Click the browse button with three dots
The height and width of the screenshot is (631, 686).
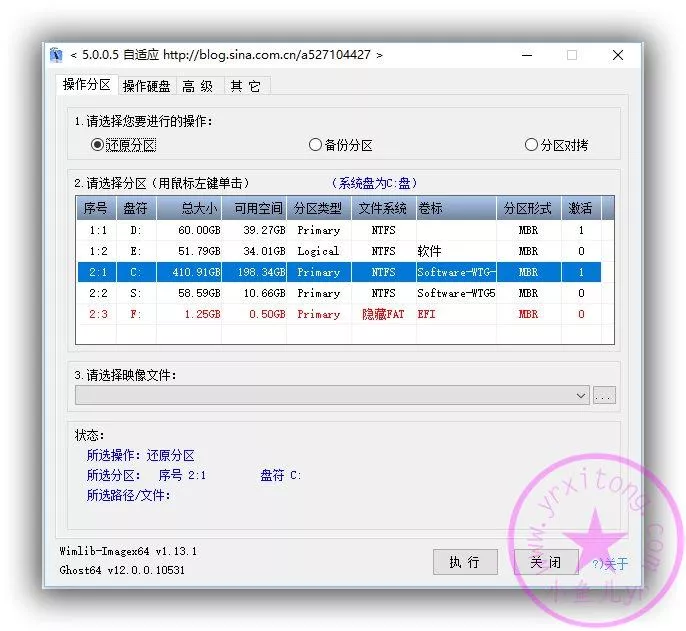click(603, 396)
